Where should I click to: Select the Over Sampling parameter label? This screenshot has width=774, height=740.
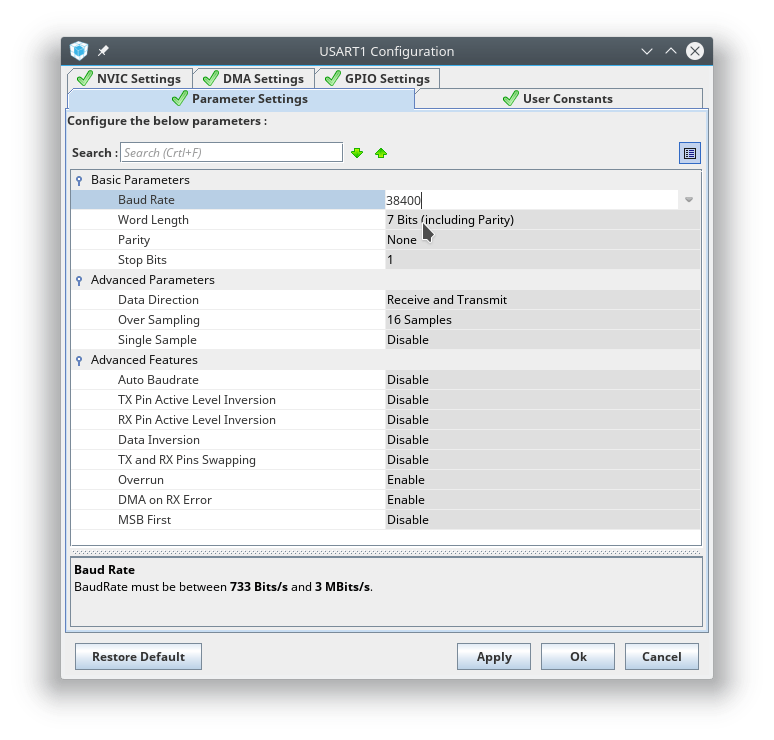[x=158, y=320]
